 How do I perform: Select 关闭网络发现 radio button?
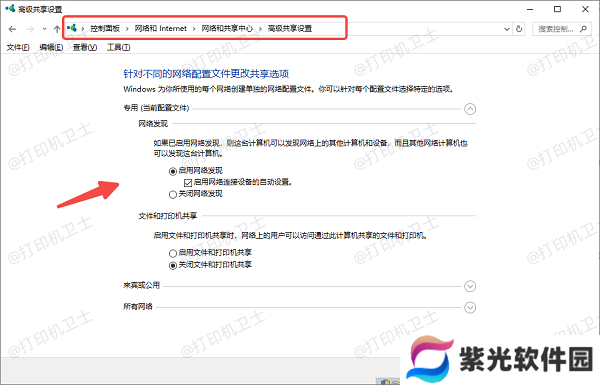(x=173, y=194)
